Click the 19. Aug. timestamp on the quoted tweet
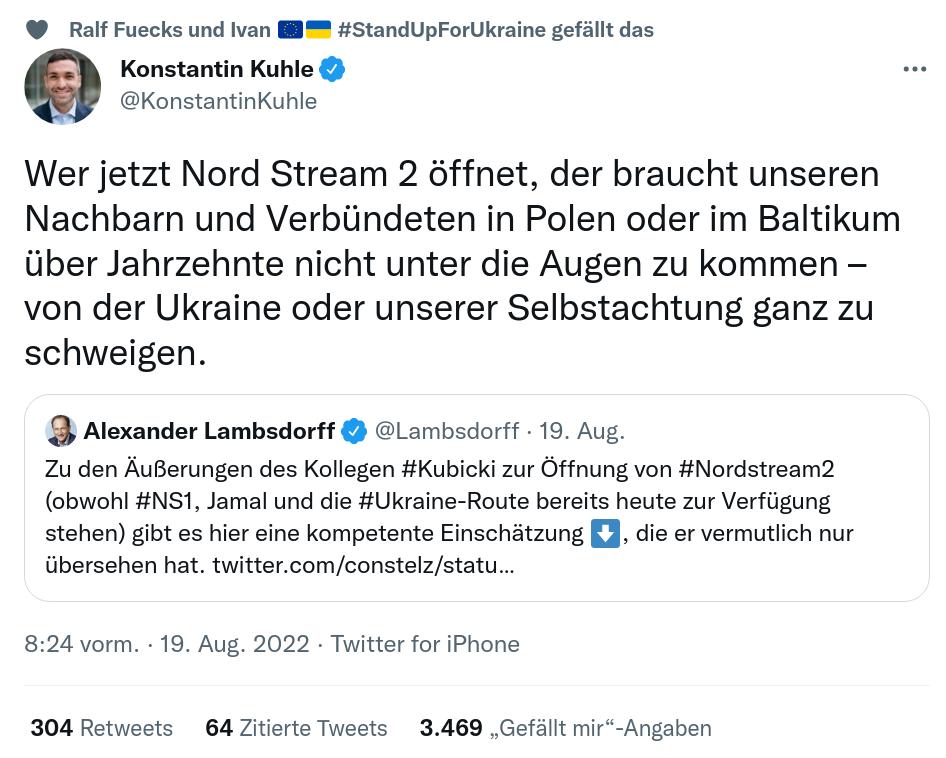Screen dimensions: 946x758 click(x=581, y=431)
